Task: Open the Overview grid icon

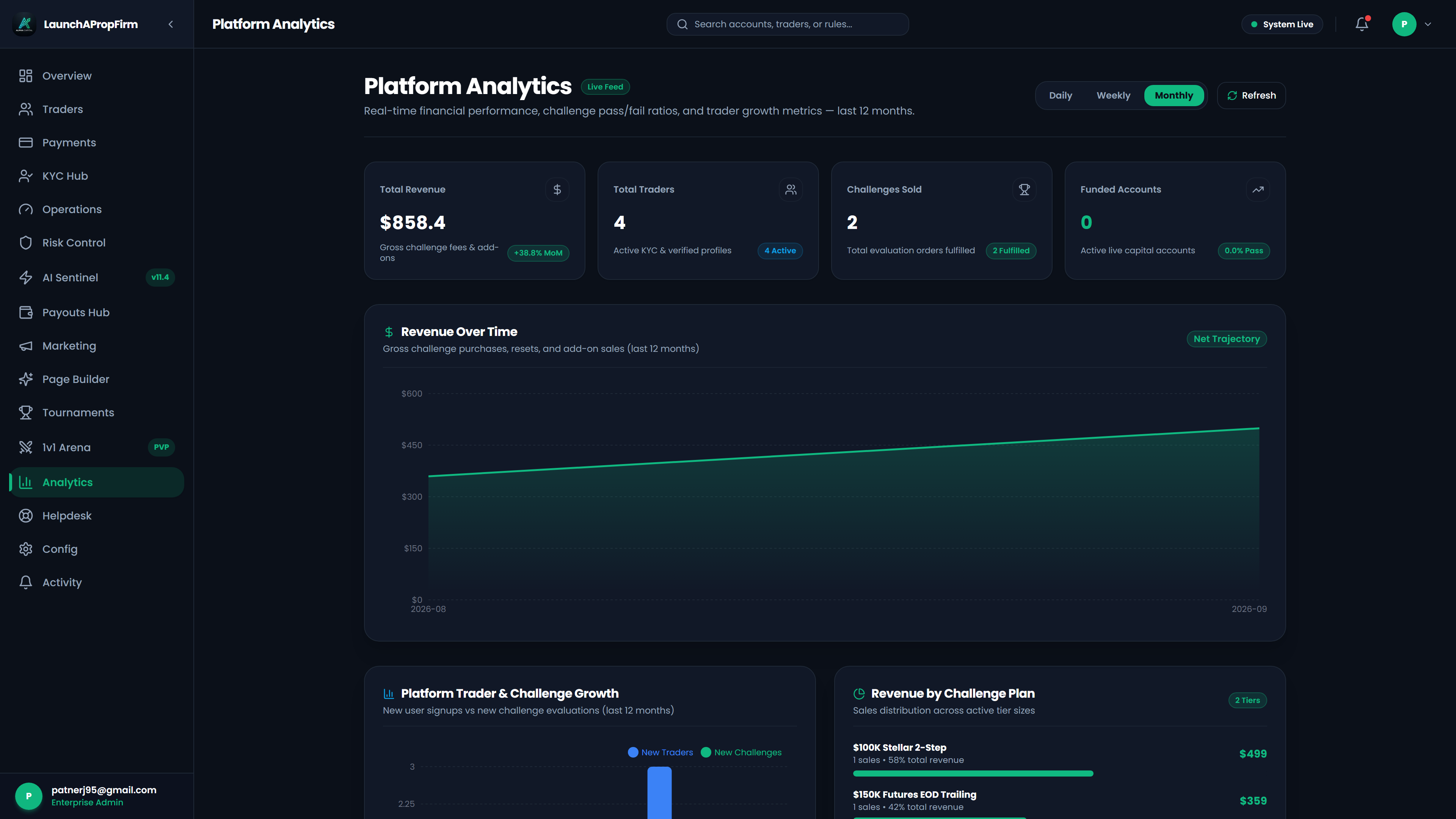Action: [x=25, y=76]
